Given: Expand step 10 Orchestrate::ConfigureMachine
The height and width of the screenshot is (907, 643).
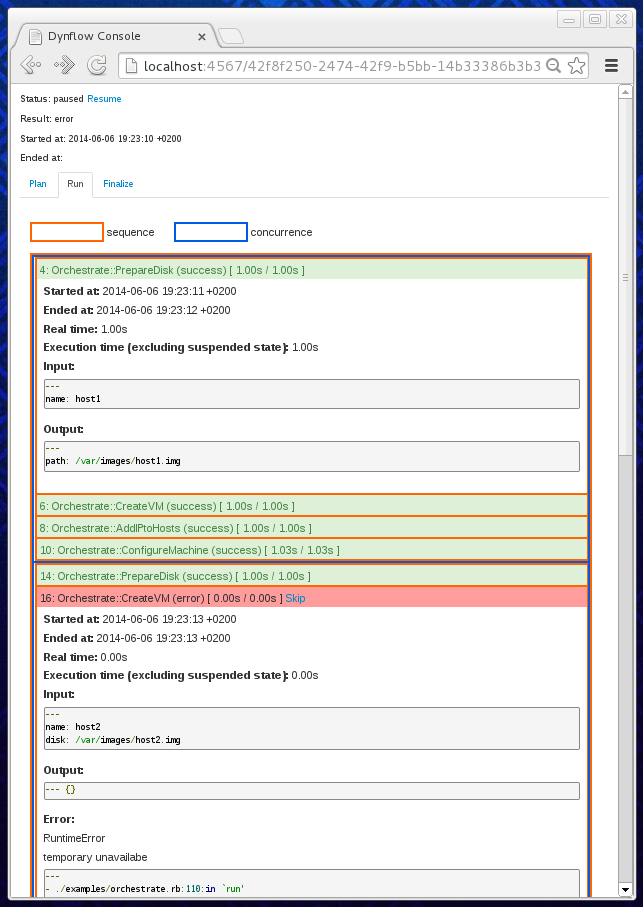Looking at the screenshot, I should pyautogui.click(x=312, y=550).
